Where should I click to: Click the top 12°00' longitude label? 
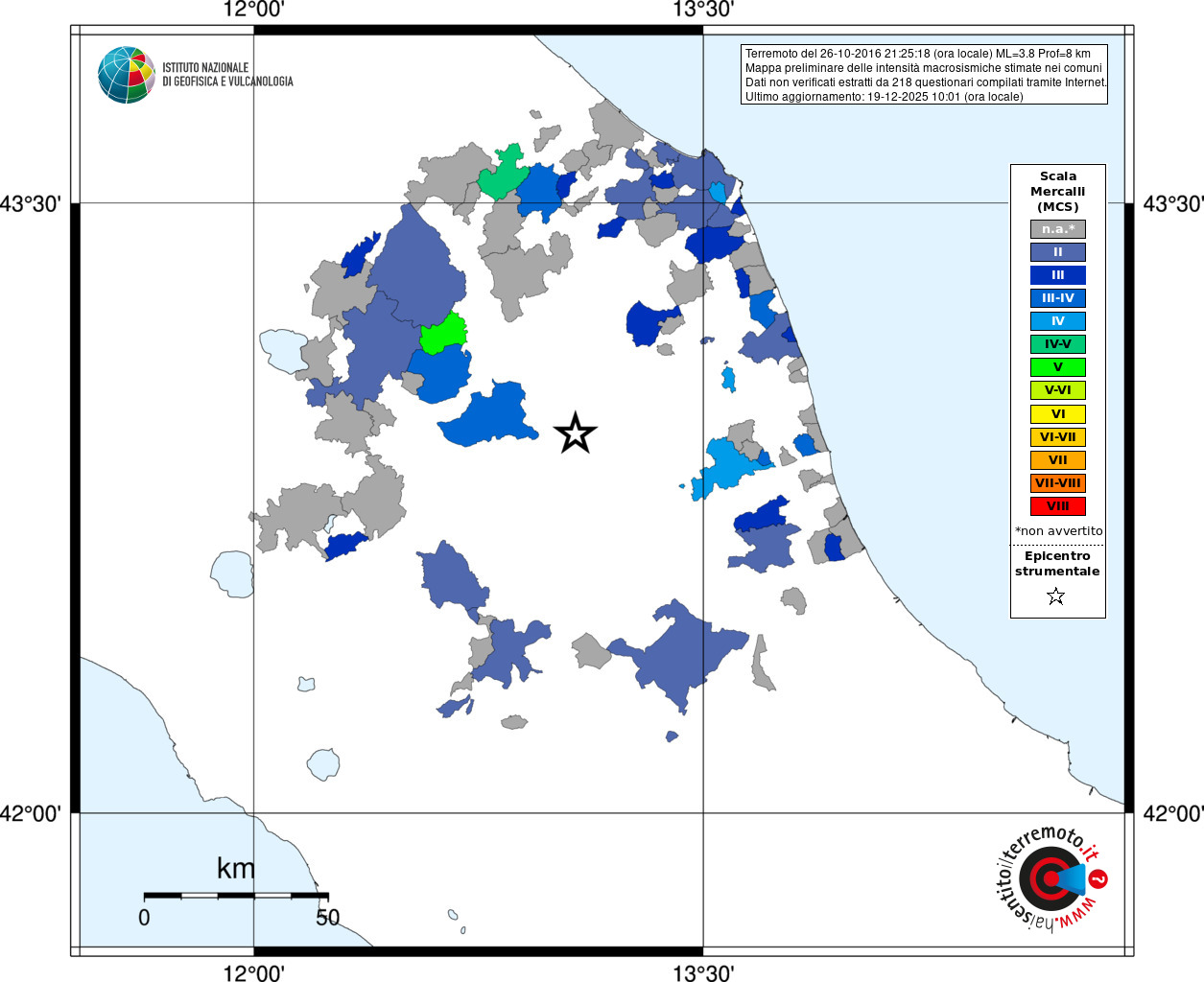253,10
